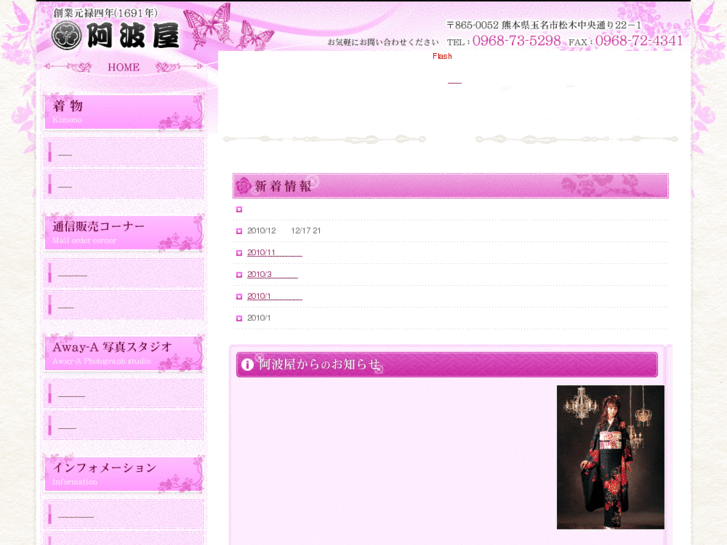Click the address 〒865-0052 text

point(544,25)
